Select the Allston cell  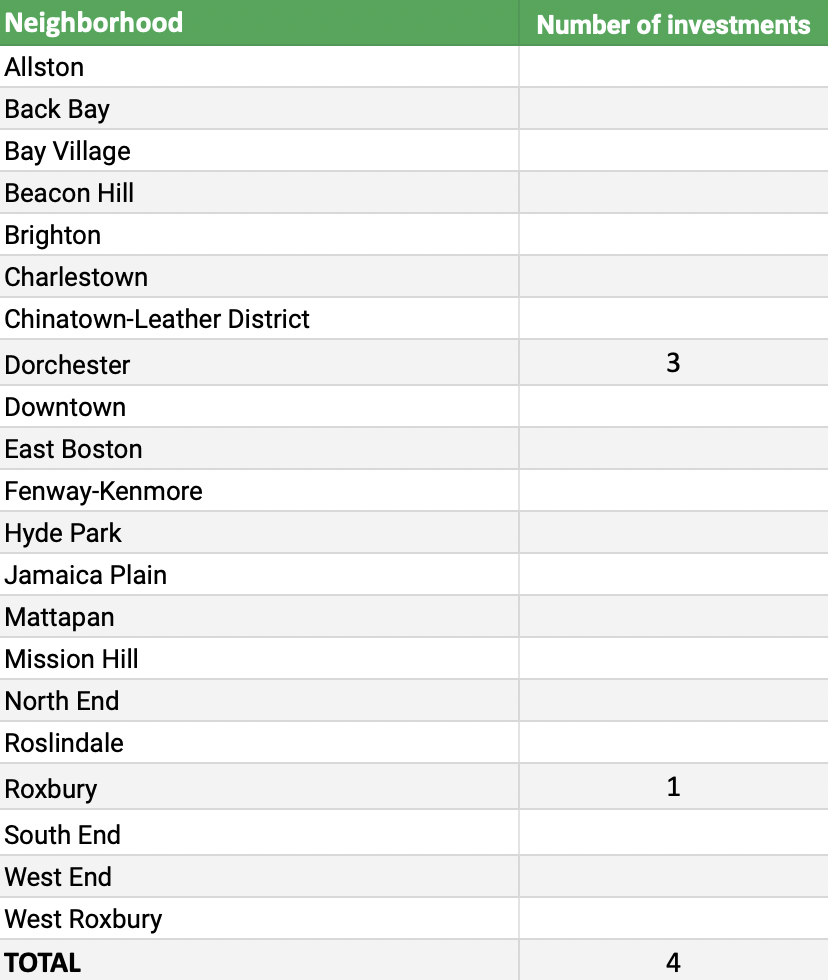click(45, 67)
